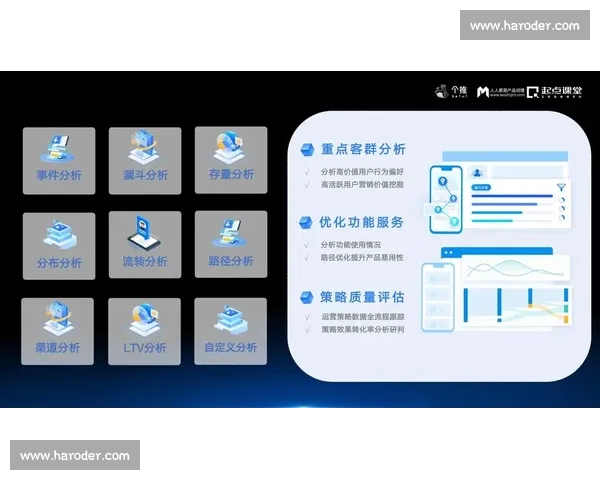600x480 pixels.
Task: Click the 起点课堂 logo
Action: point(553,91)
